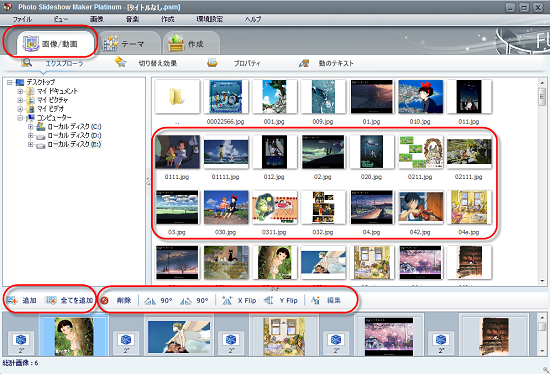This screenshot has width=550, height=374.
Task: Collapse the デスクトップ tree node
Action: [x=10, y=82]
